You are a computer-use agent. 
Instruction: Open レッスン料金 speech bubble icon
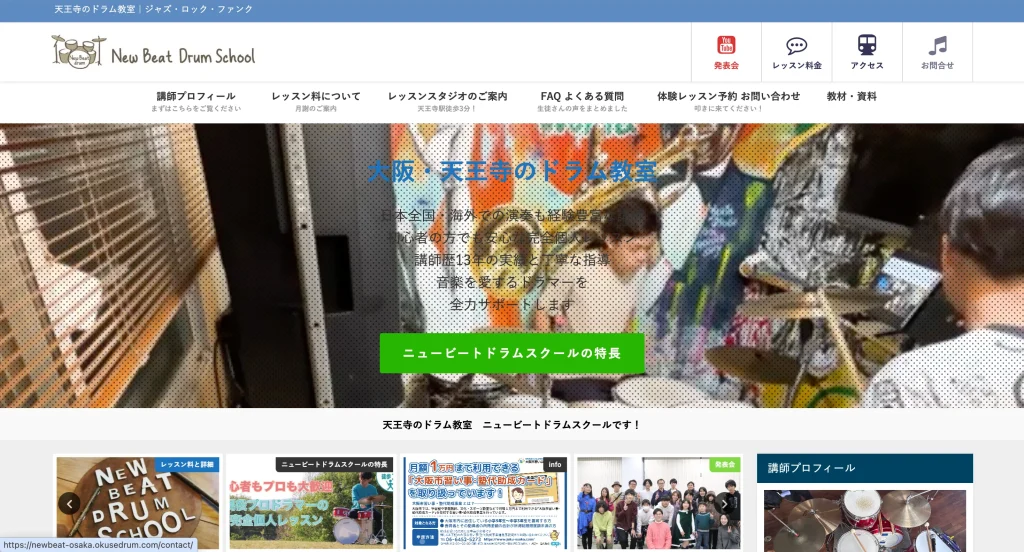pyautogui.click(x=796, y=52)
